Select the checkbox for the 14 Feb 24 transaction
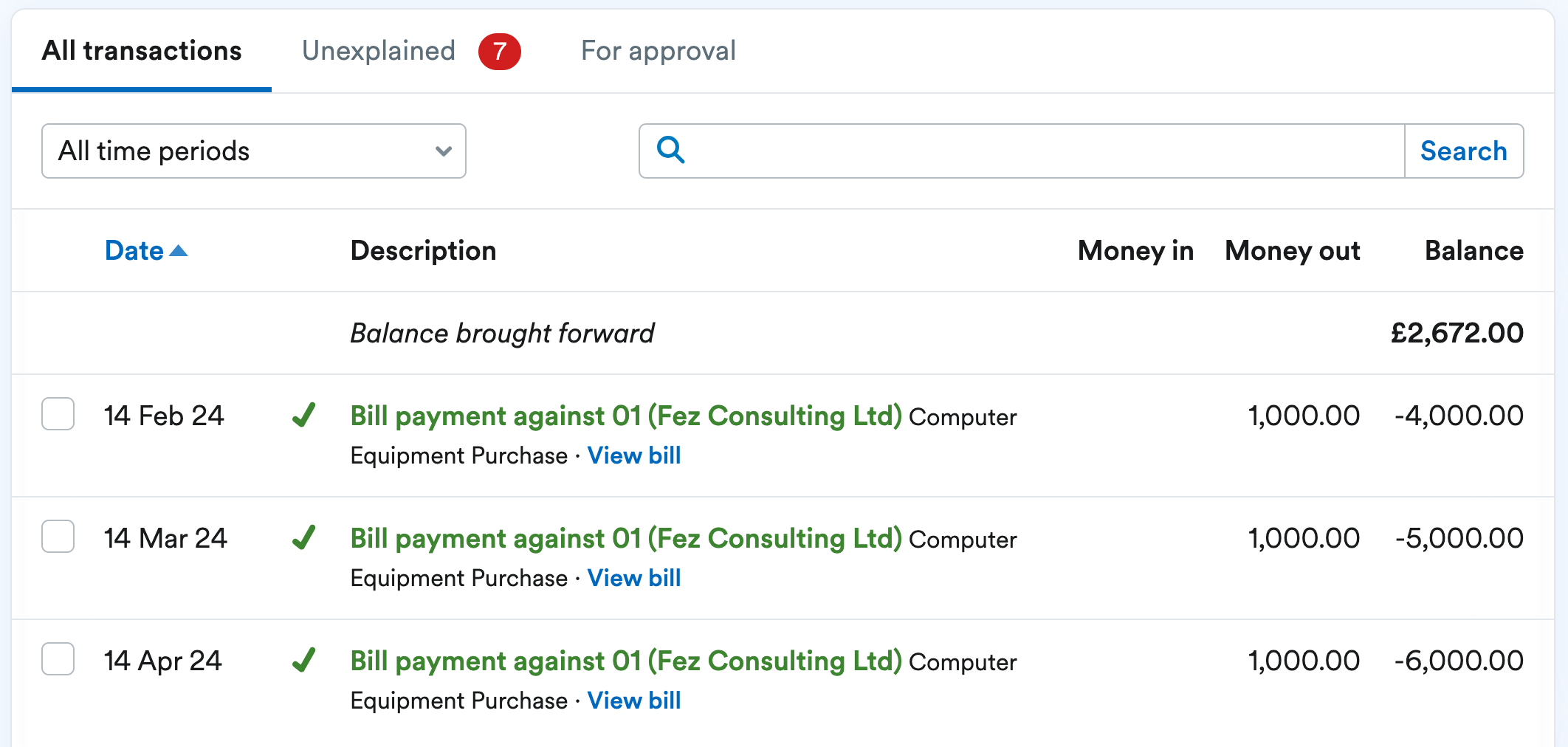The image size is (1568, 747). [58, 415]
